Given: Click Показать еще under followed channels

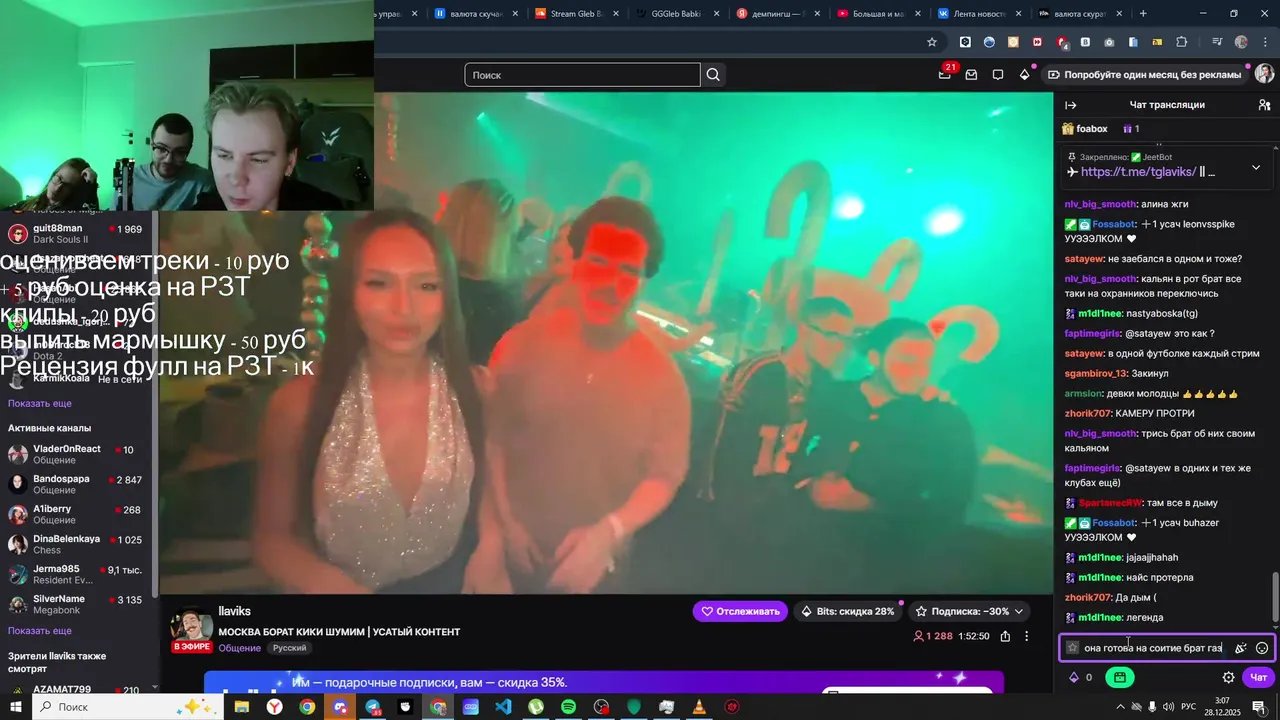Looking at the screenshot, I should click(40, 403).
